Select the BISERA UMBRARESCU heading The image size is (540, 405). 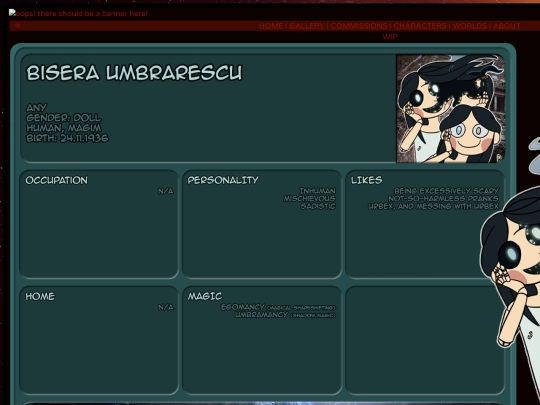[x=134, y=73]
